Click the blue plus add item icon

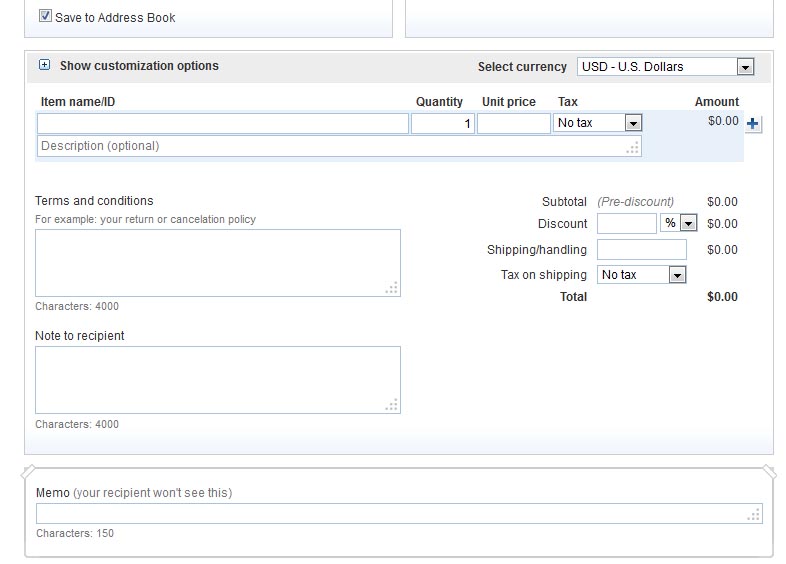click(754, 124)
